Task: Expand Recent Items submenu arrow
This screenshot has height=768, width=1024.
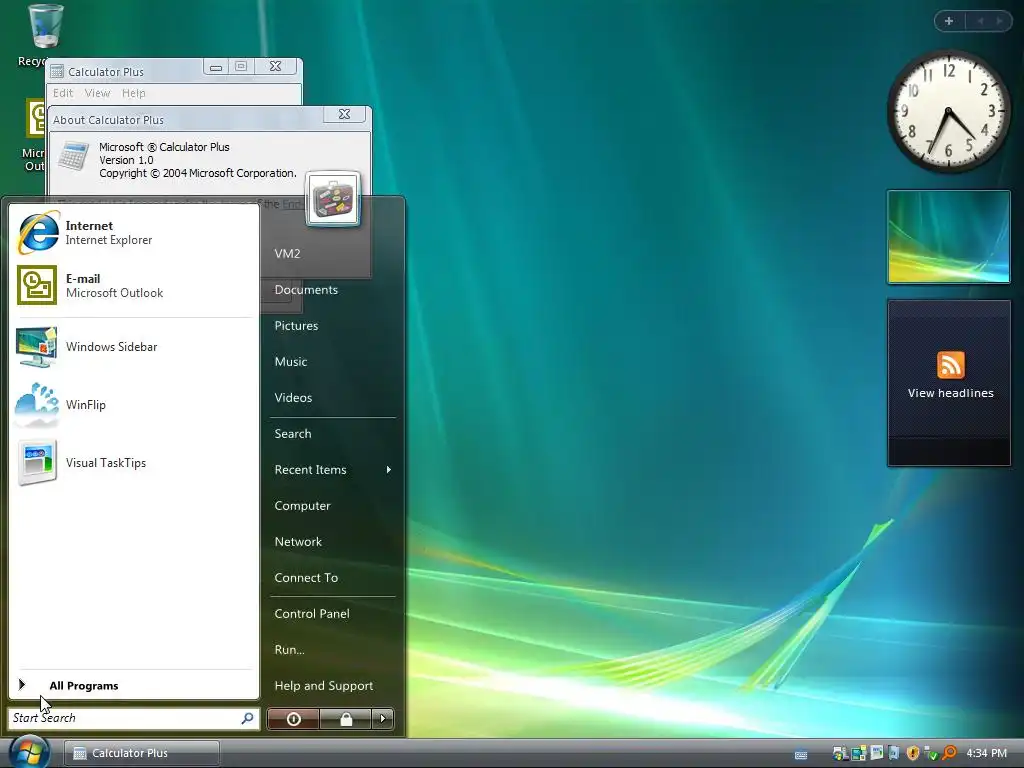Action: 389,470
